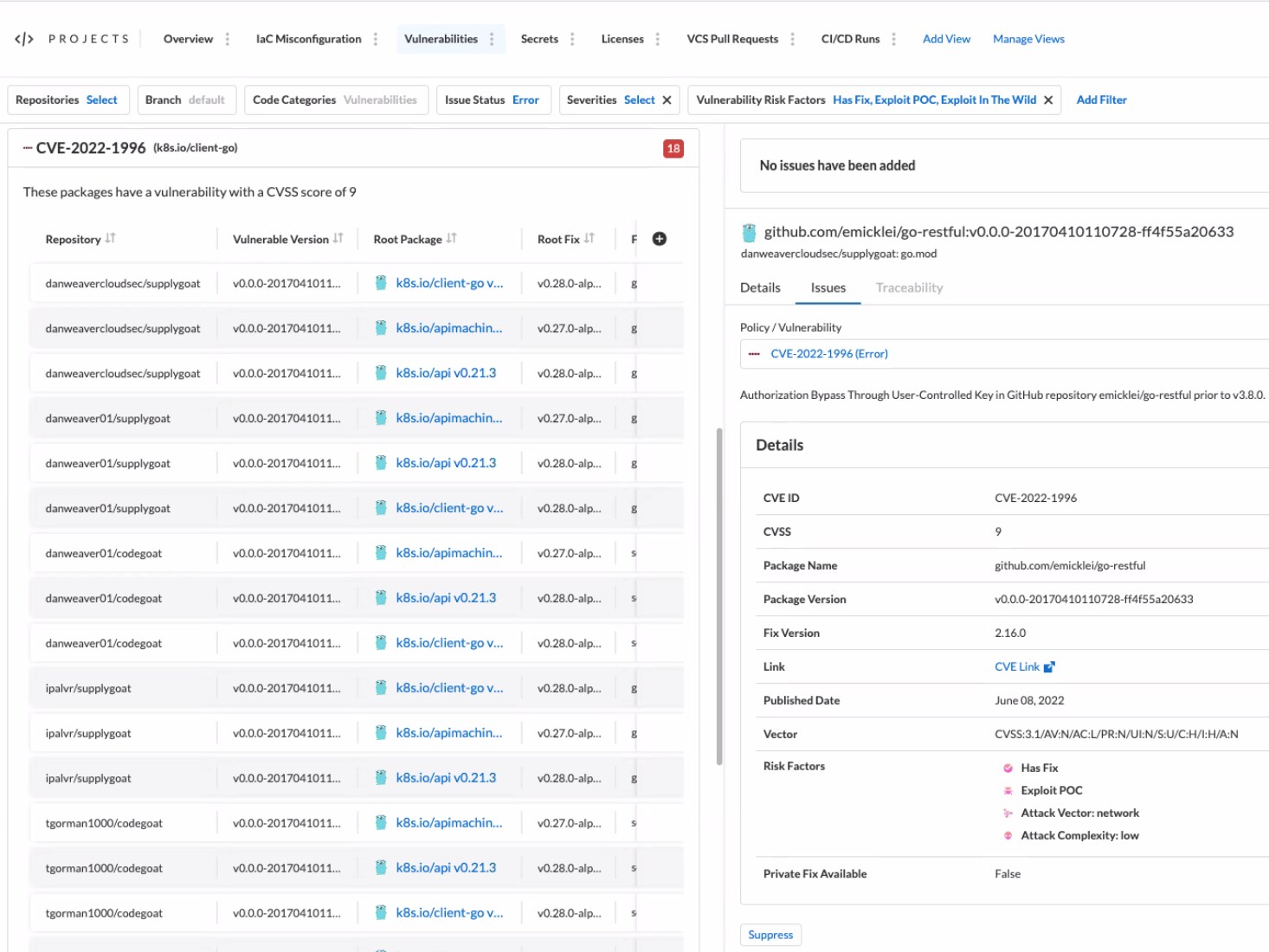The height and width of the screenshot is (952, 1269).
Task: Remove the Severities filter
Action: (667, 100)
